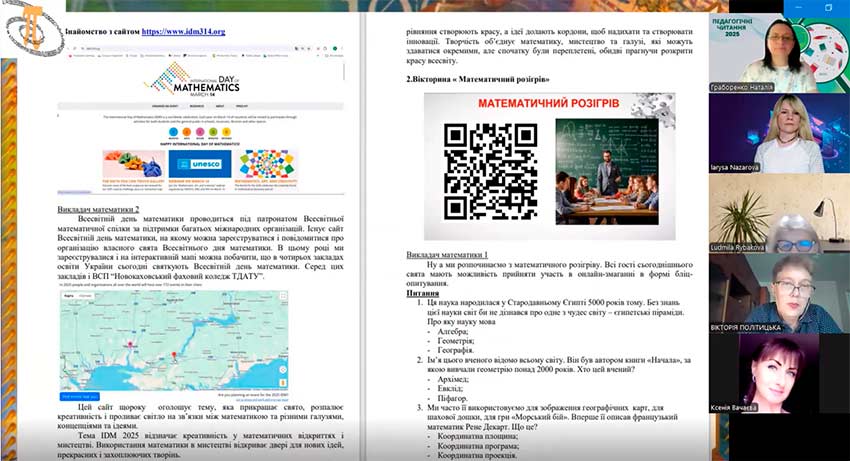Open the https://www.idm314.org hyperlink
This screenshot has width=850, height=461.
click(182, 31)
